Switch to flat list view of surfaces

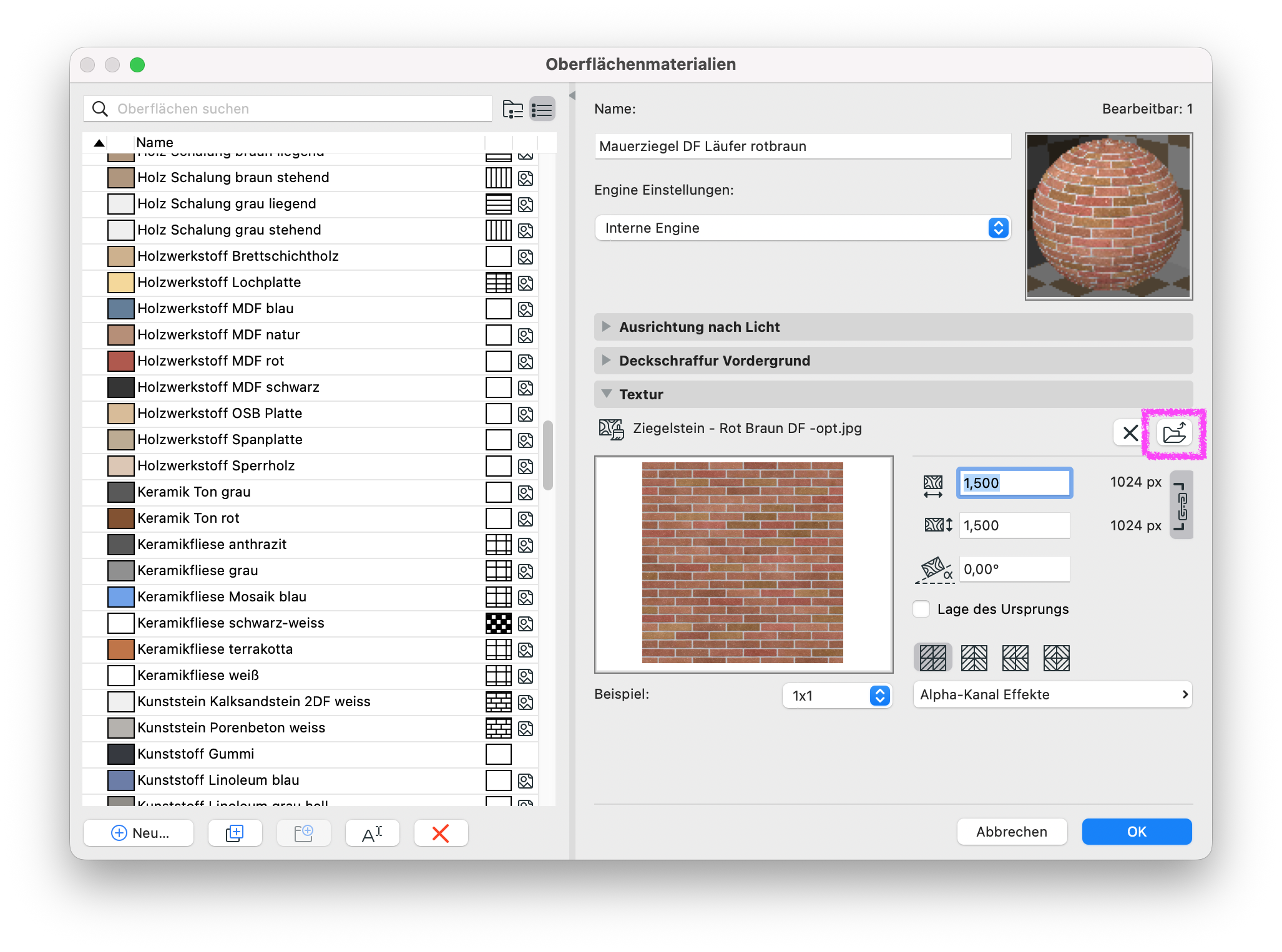[x=542, y=109]
